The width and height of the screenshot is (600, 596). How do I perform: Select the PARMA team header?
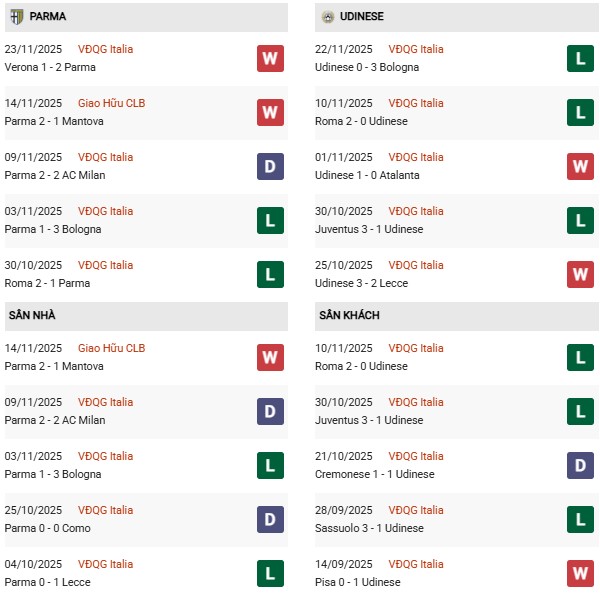pos(48,17)
